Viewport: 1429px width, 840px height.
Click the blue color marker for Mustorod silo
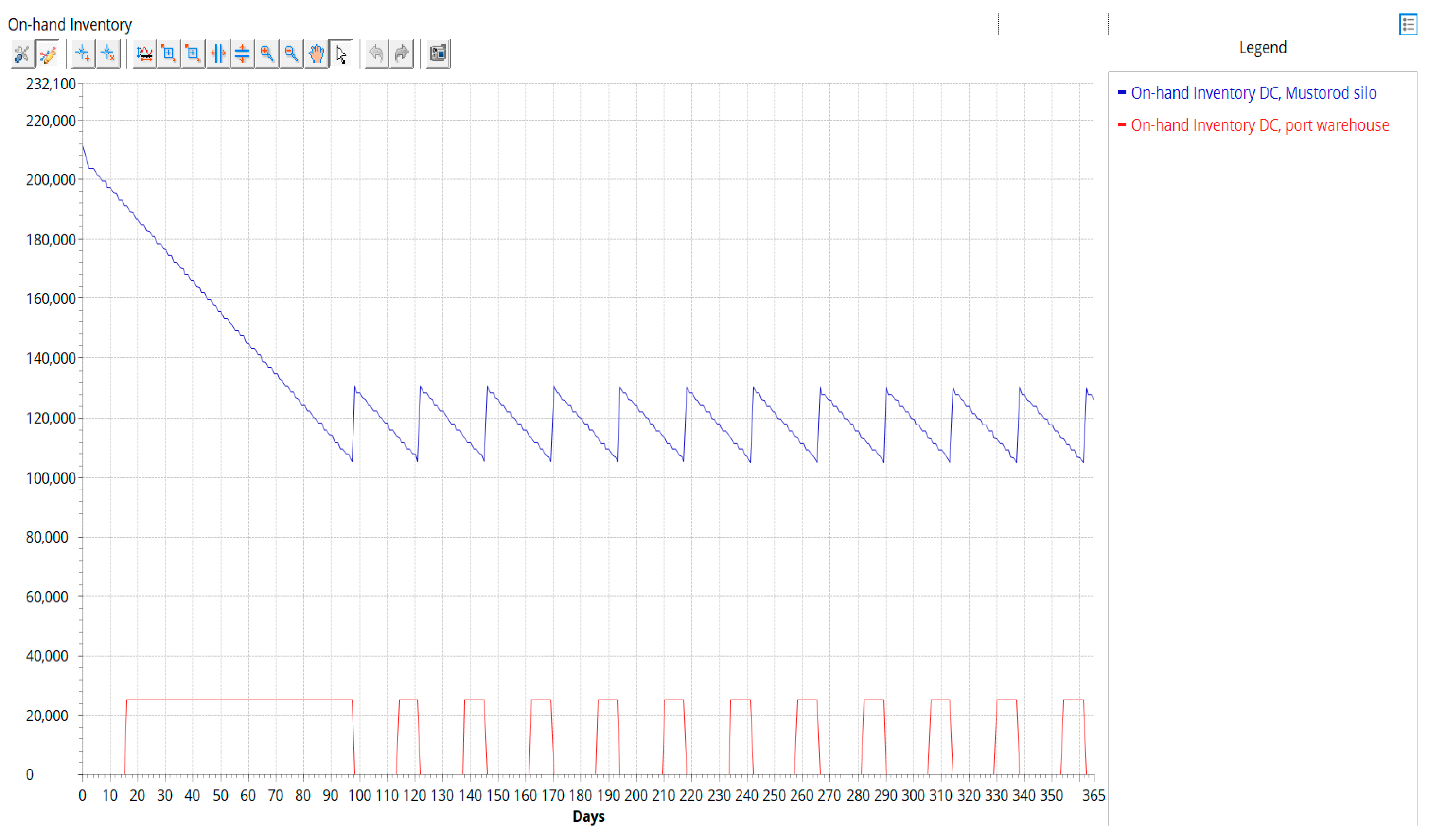click(1122, 92)
